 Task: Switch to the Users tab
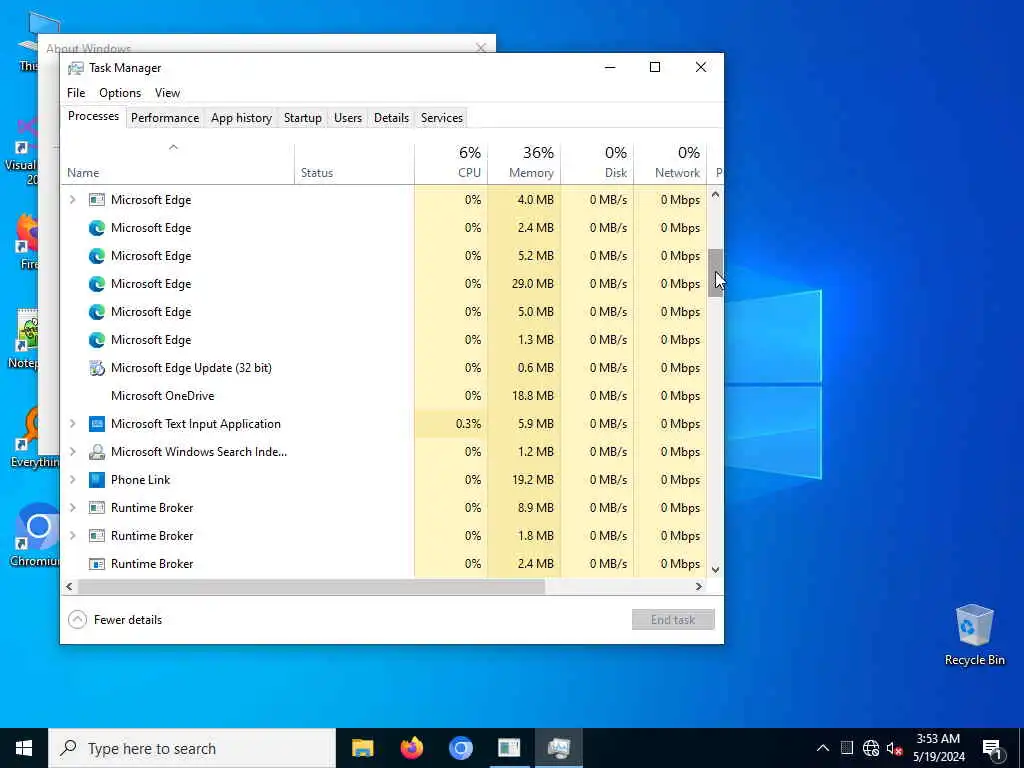pyautogui.click(x=347, y=118)
